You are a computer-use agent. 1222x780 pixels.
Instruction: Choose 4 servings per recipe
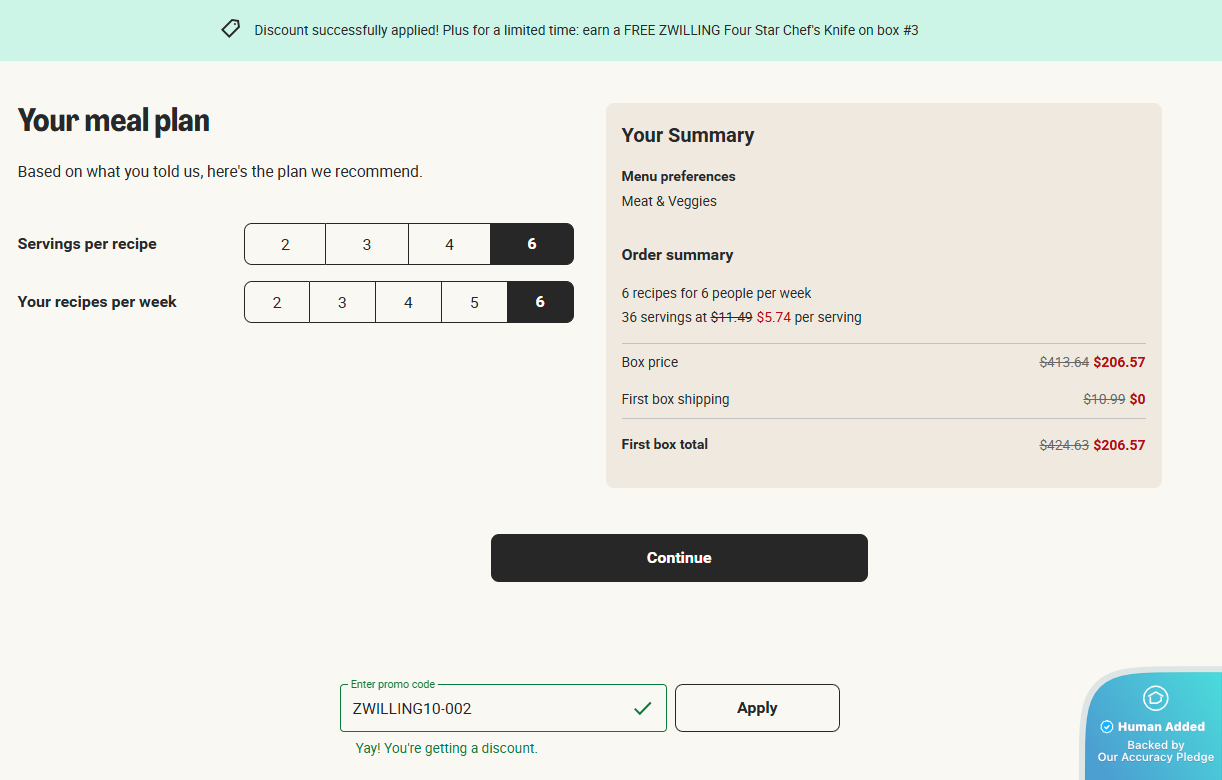point(449,244)
